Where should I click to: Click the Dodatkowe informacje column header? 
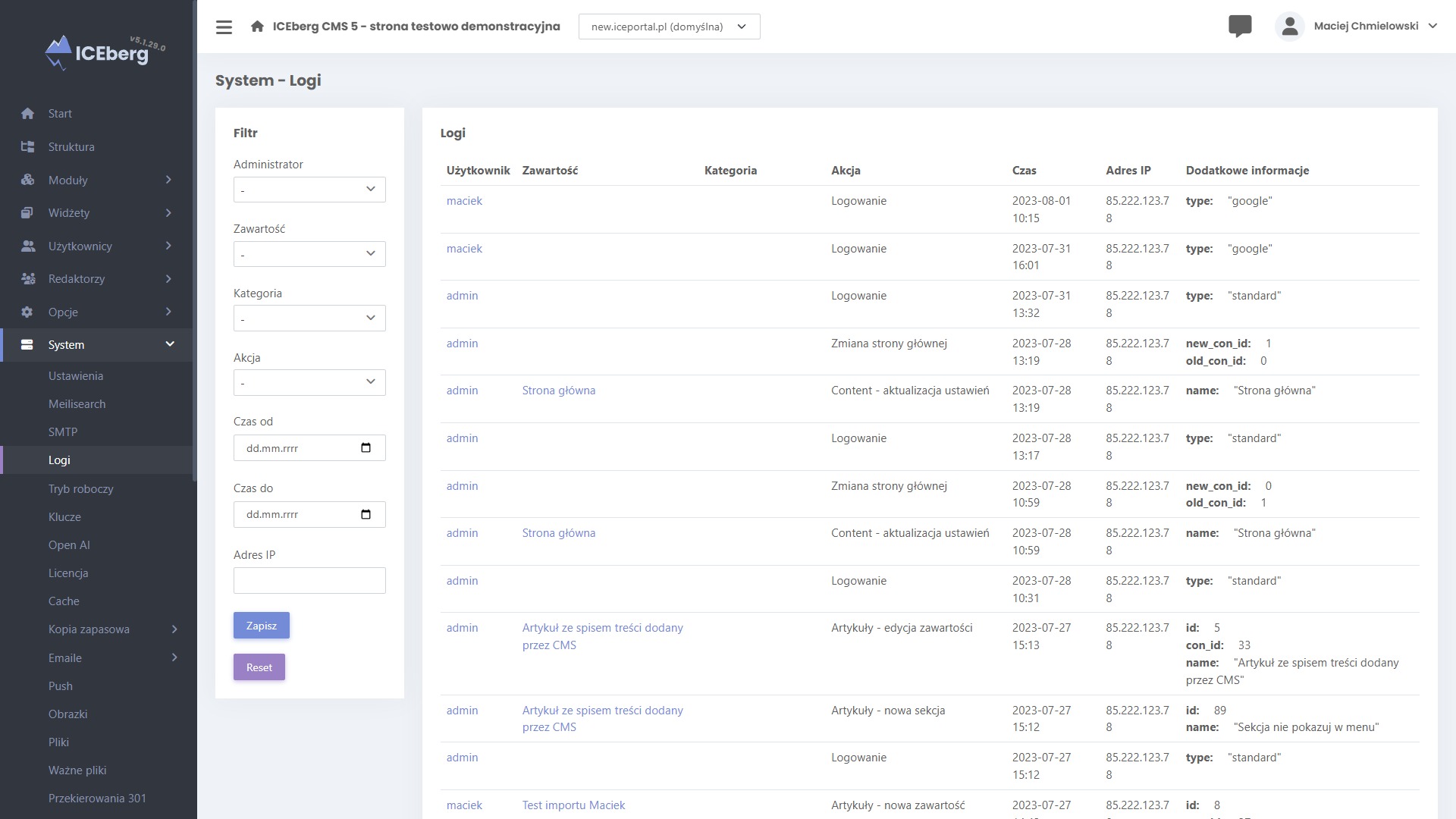[x=1247, y=171]
